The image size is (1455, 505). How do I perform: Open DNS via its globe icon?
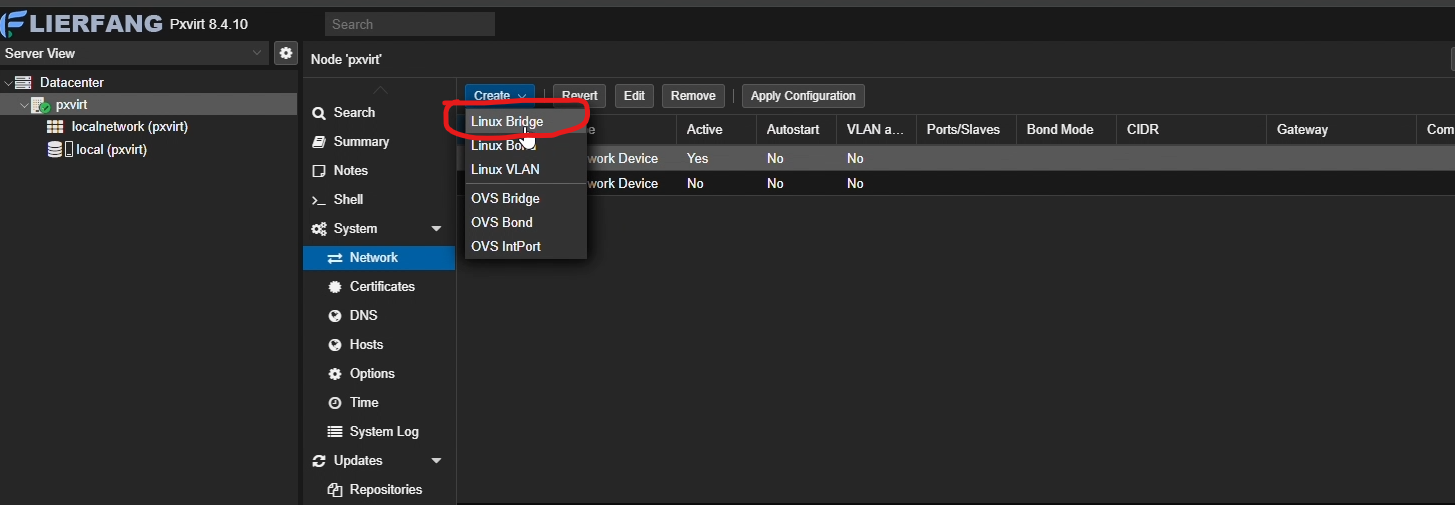pyautogui.click(x=335, y=315)
